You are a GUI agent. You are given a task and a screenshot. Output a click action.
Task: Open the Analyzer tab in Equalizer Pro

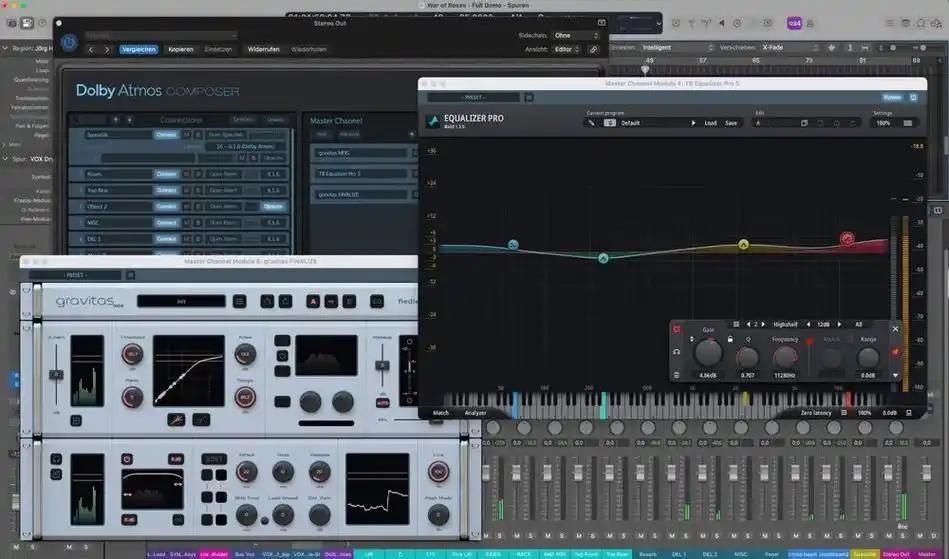[x=475, y=412]
